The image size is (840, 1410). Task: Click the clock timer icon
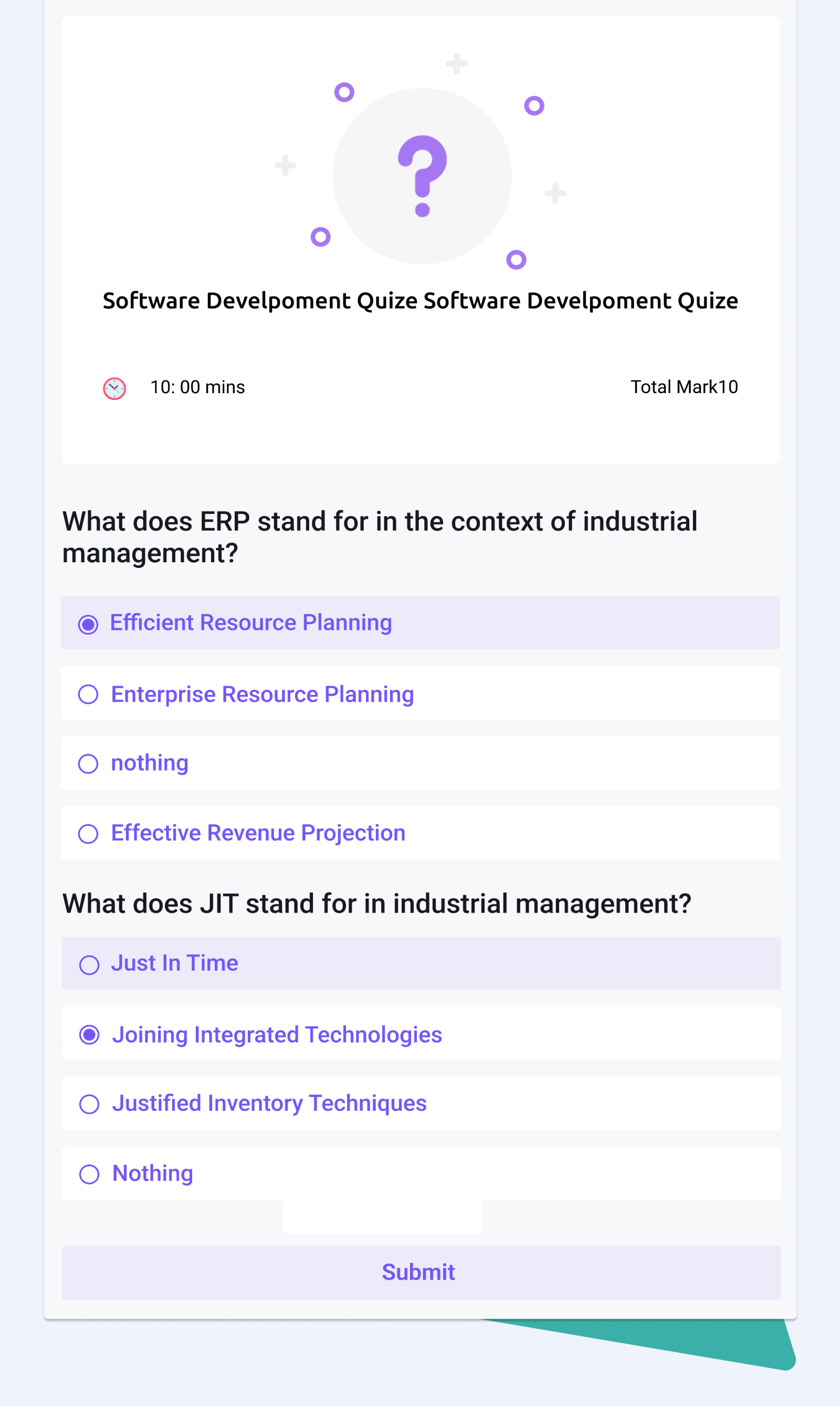tap(114, 387)
